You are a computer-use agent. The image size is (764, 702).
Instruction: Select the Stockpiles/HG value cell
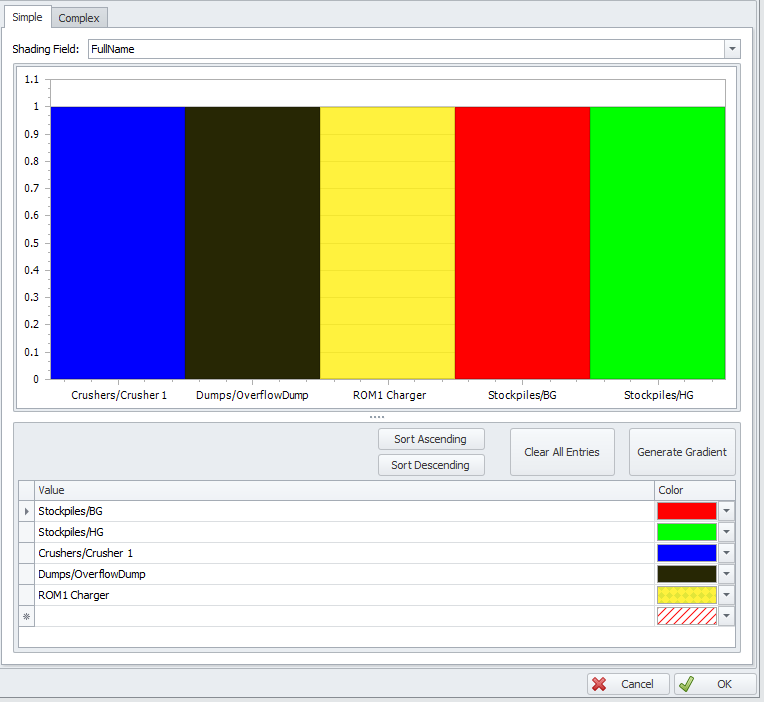click(344, 532)
